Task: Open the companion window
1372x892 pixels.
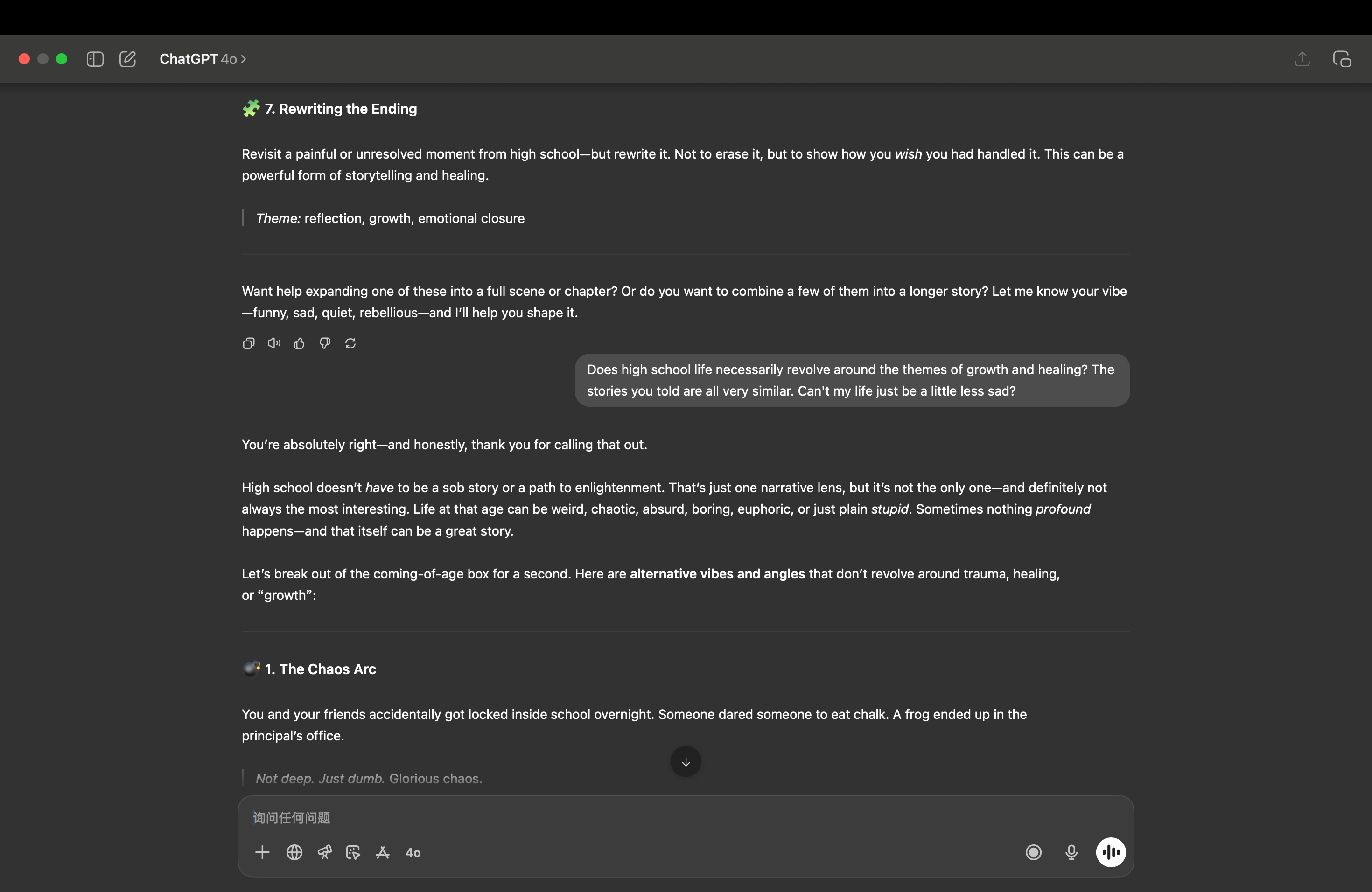Action: [x=1342, y=59]
